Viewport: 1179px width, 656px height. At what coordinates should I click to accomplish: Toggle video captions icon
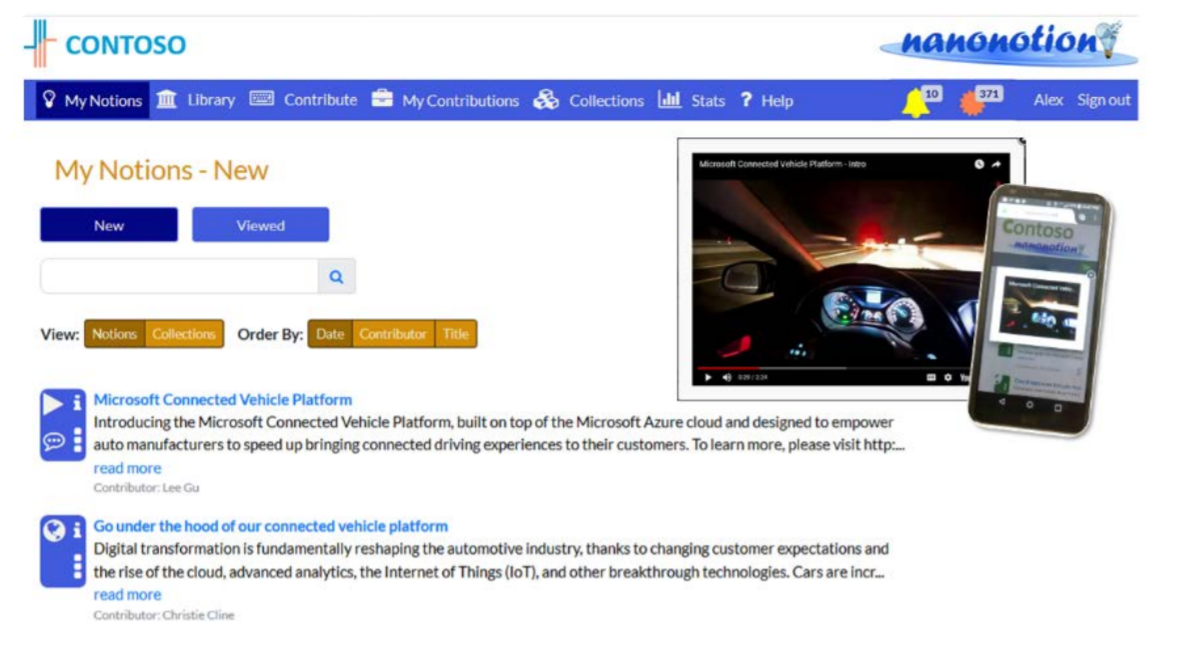(931, 377)
